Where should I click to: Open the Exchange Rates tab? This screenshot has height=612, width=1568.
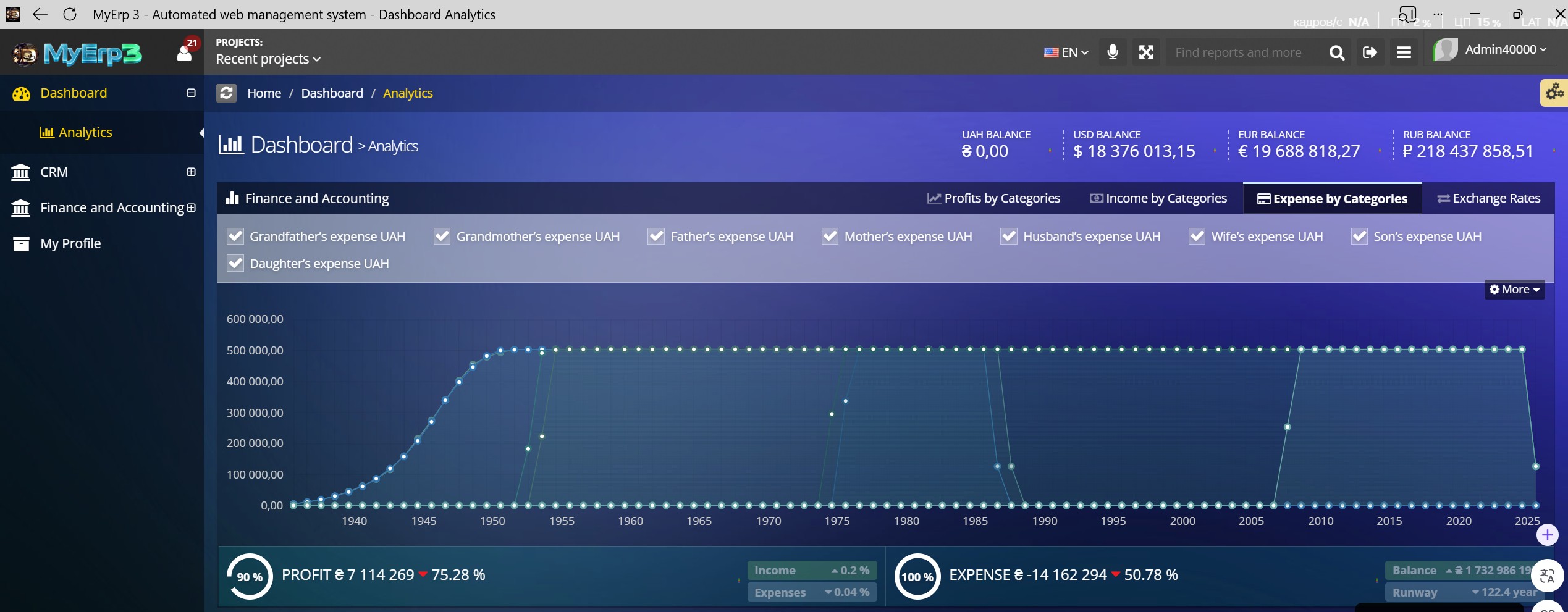click(x=1488, y=199)
